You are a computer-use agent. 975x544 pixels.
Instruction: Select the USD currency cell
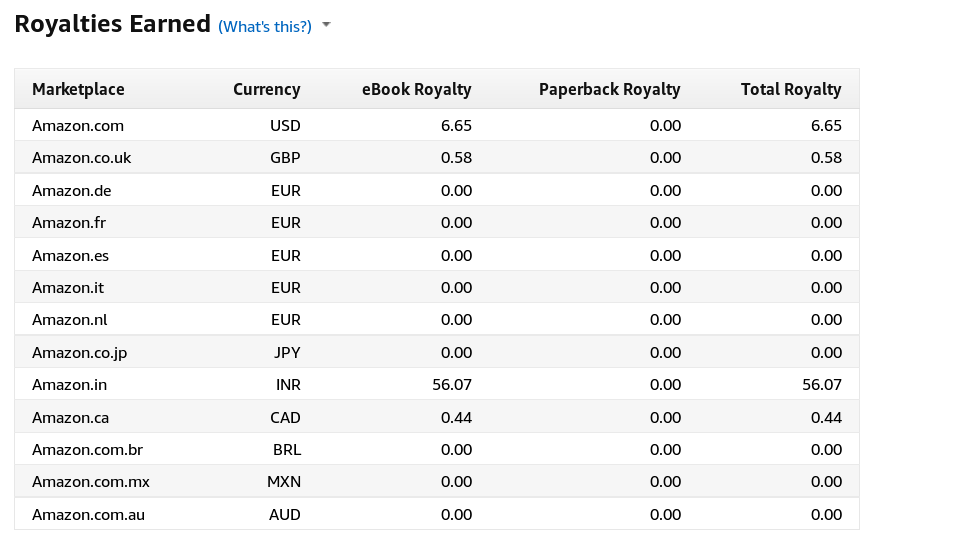click(x=285, y=126)
